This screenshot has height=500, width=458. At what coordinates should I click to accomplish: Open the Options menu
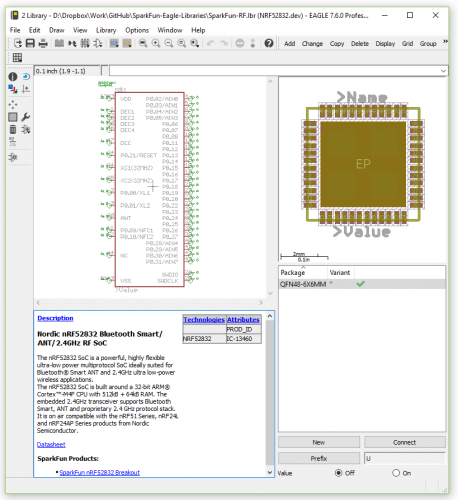[137, 30]
